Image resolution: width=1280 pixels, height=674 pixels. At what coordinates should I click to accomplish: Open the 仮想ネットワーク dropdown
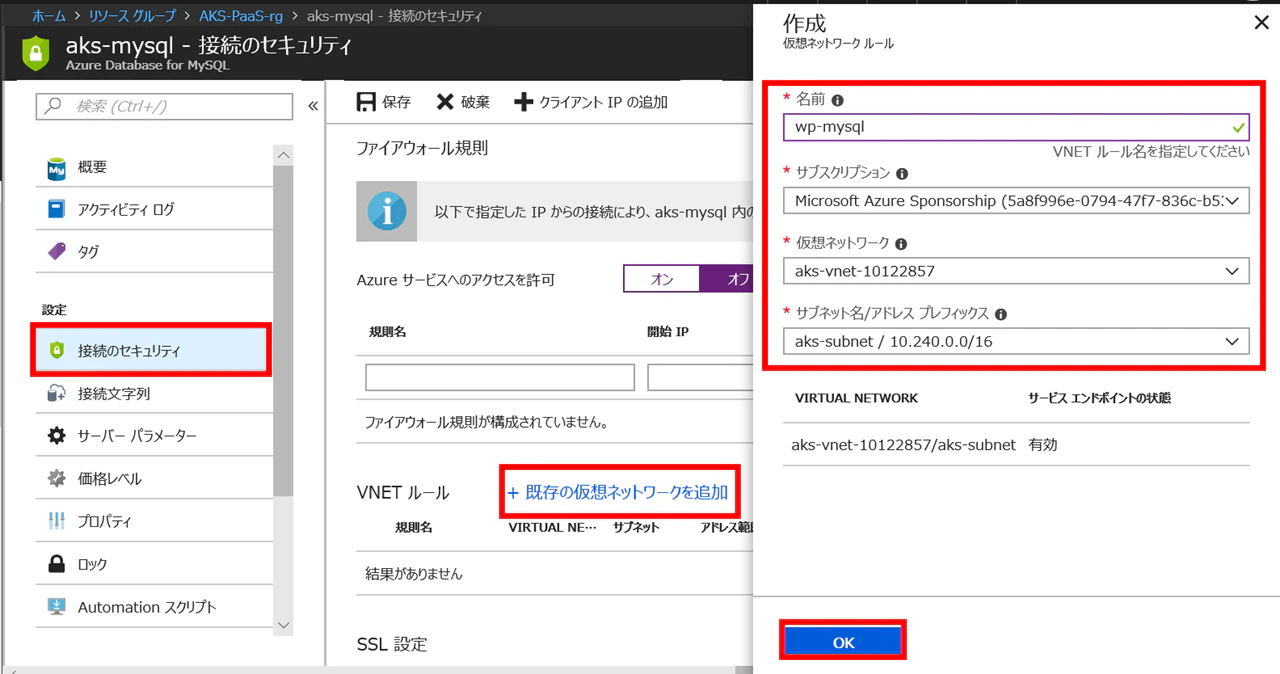[1016, 271]
